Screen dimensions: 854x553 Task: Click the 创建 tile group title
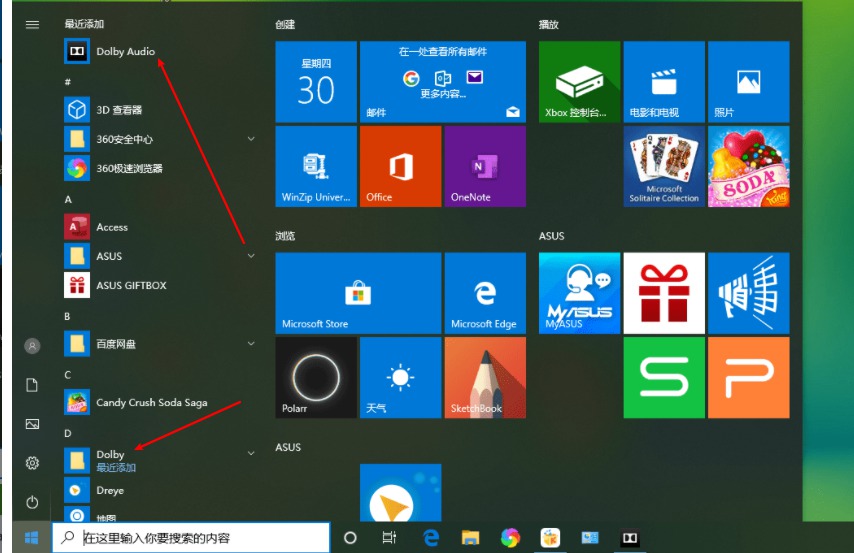pos(285,25)
